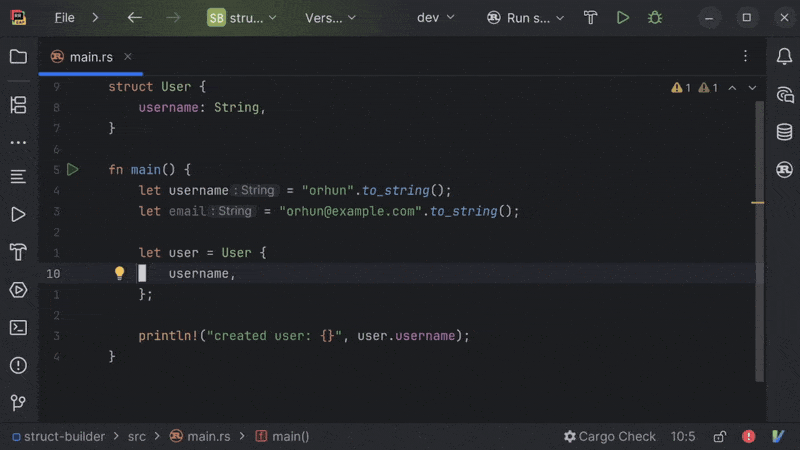Open the AI Assistant chat panel
Image resolution: width=800 pixels, height=450 pixels.
point(785,95)
